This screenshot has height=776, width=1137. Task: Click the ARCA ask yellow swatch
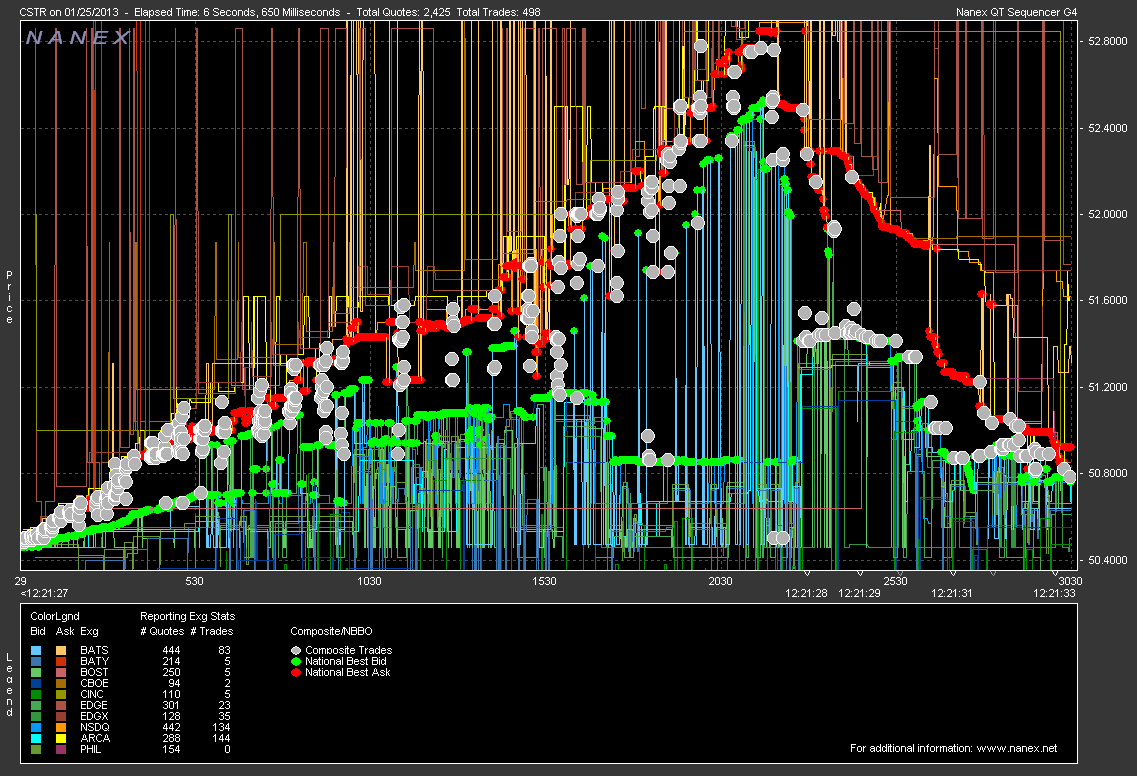point(60,738)
